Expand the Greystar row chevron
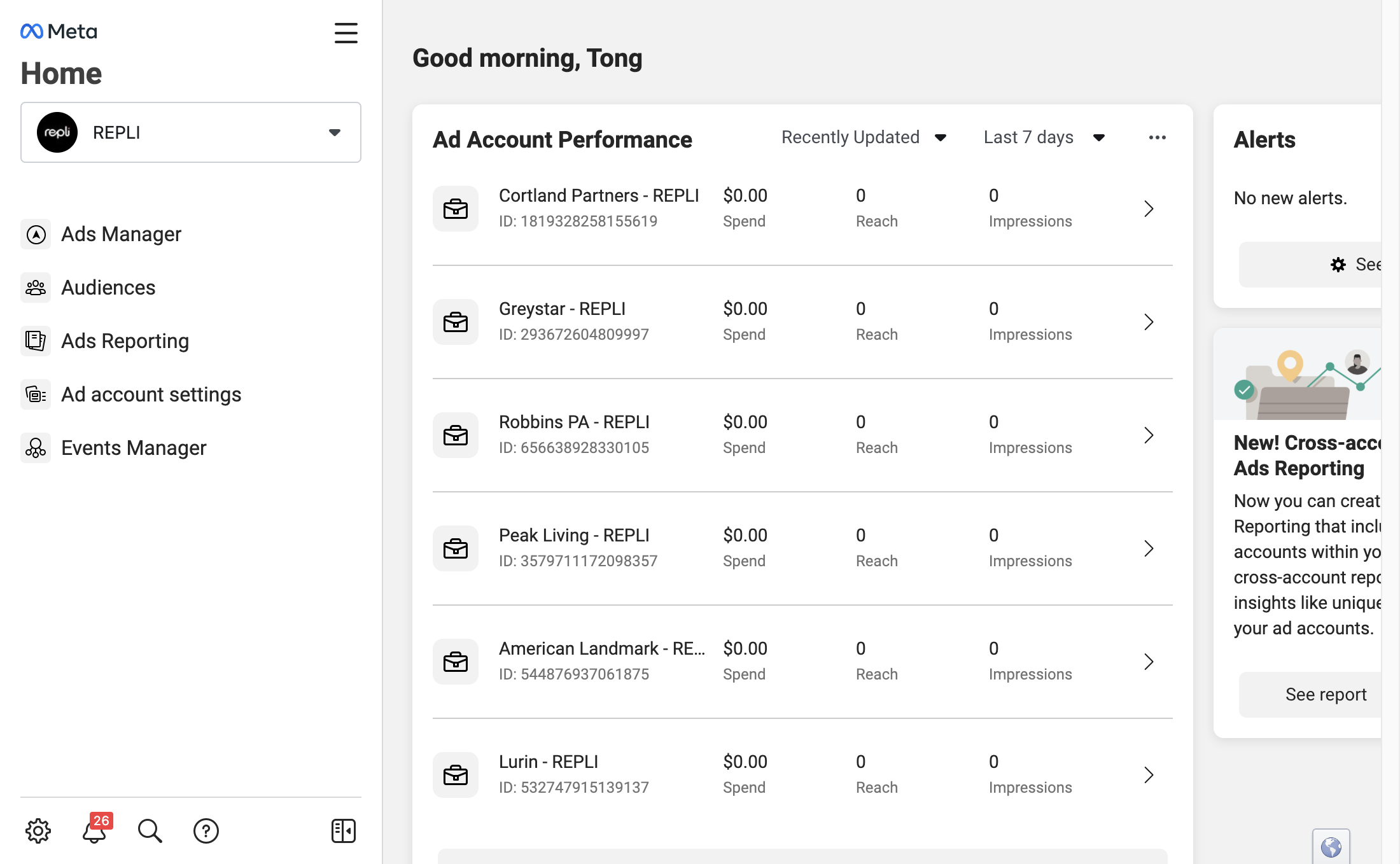1400x864 pixels. [x=1149, y=322]
